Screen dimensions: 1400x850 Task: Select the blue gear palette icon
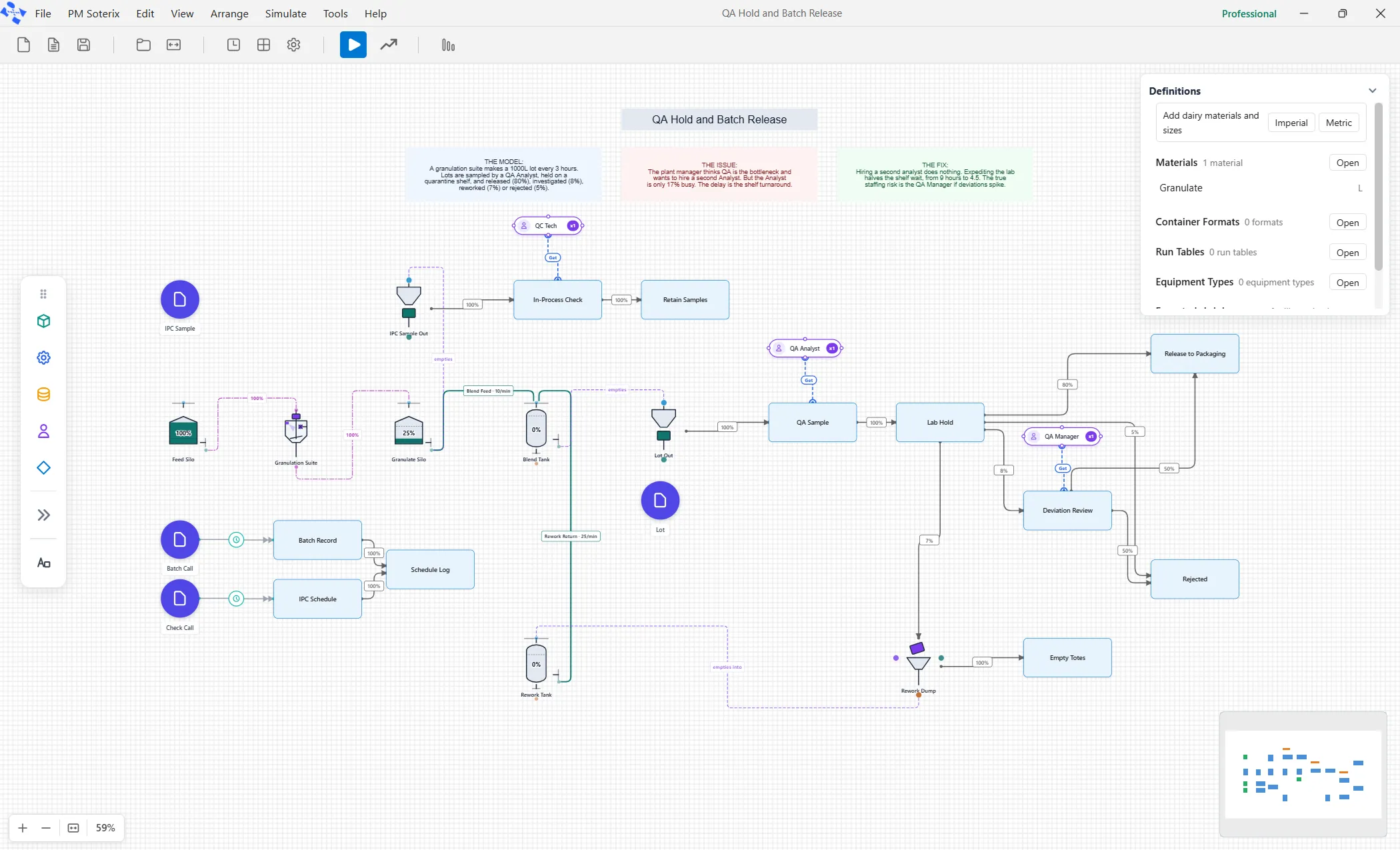click(x=43, y=358)
